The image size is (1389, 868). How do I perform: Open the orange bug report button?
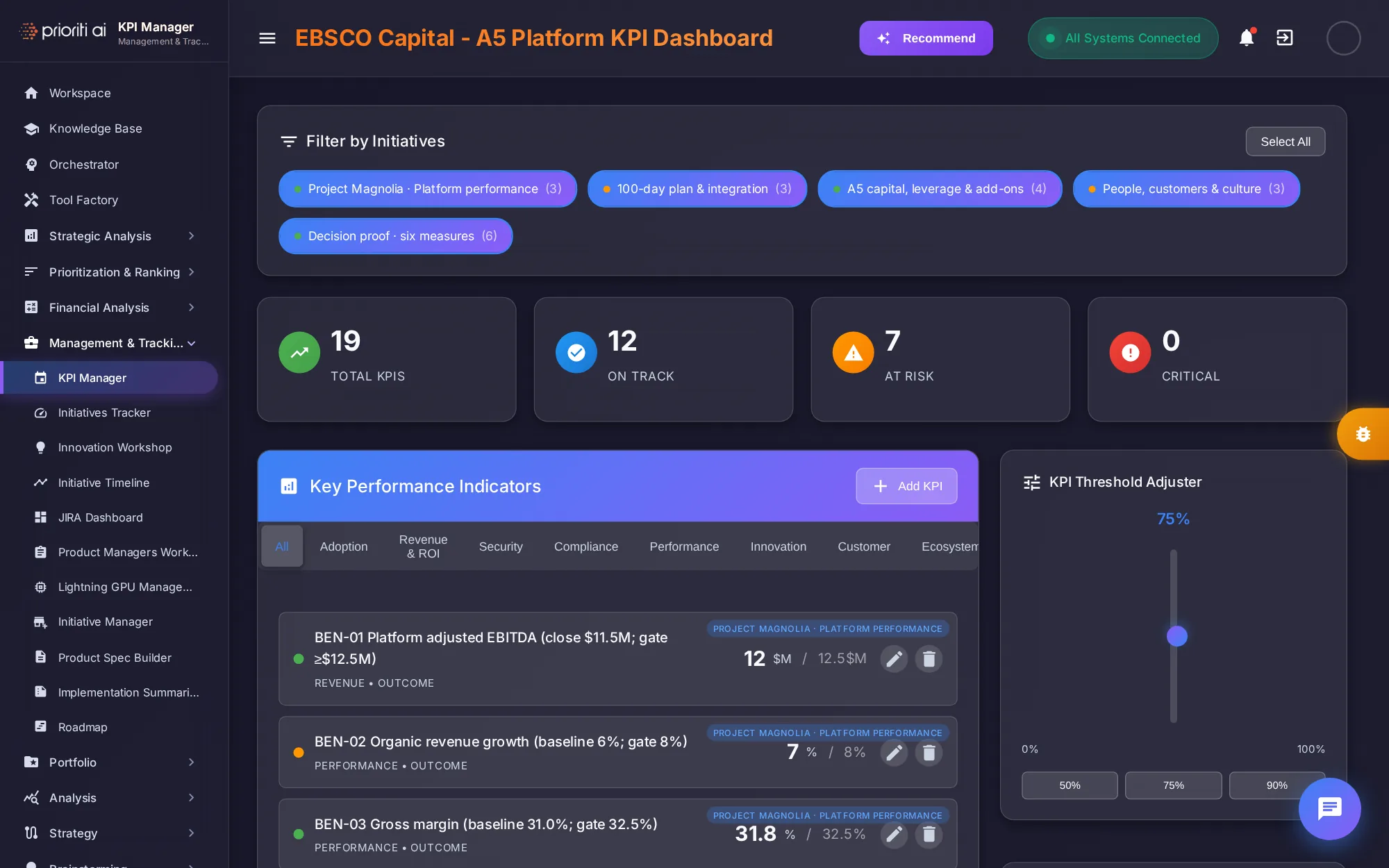tap(1363, 434)
